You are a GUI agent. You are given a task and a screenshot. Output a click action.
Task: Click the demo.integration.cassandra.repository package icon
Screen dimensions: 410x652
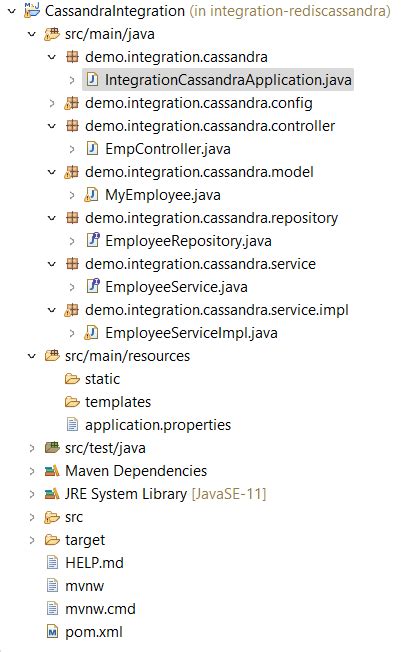[72, 217]
